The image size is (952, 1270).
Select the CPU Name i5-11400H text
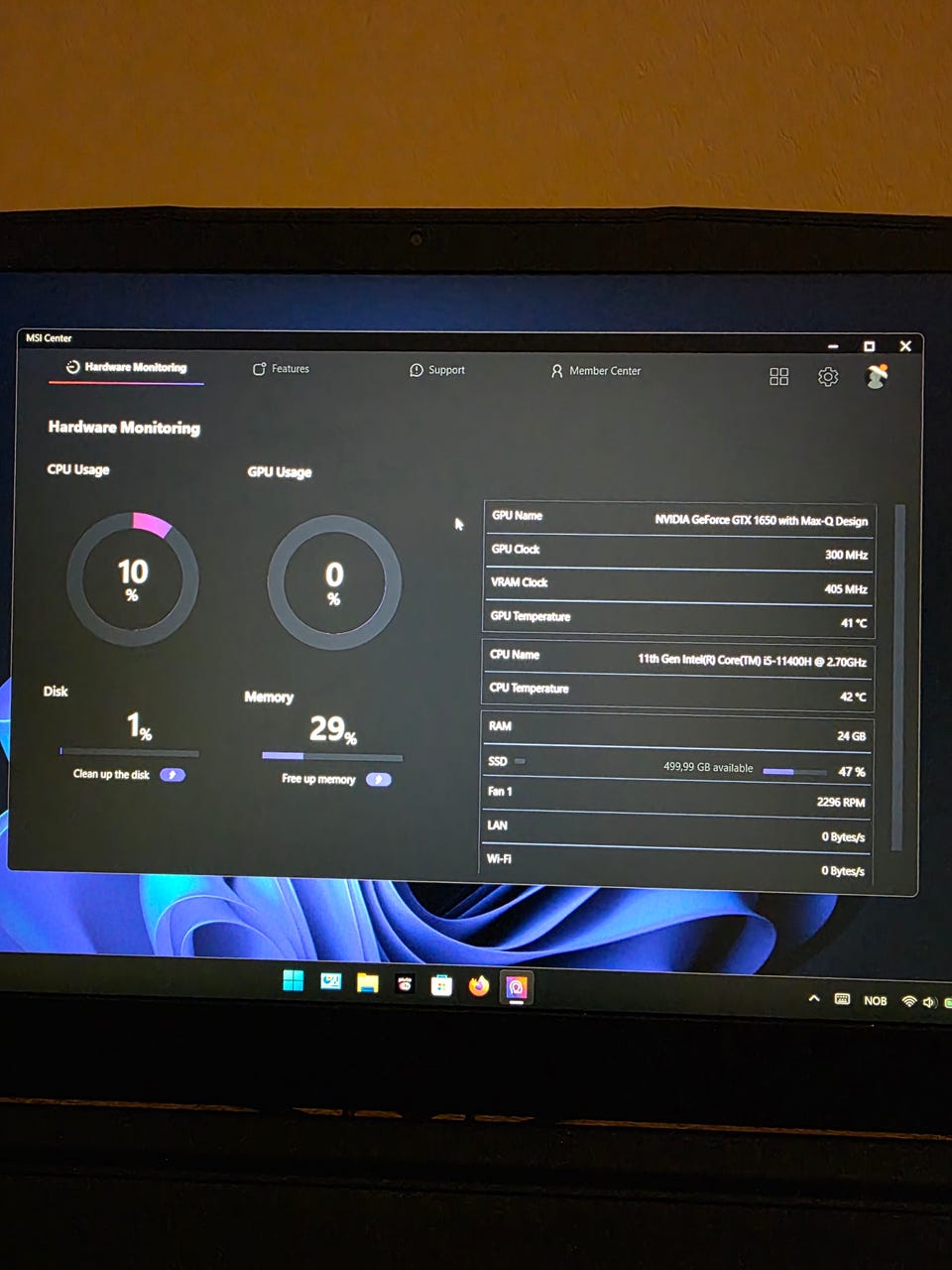click(752, 661)
